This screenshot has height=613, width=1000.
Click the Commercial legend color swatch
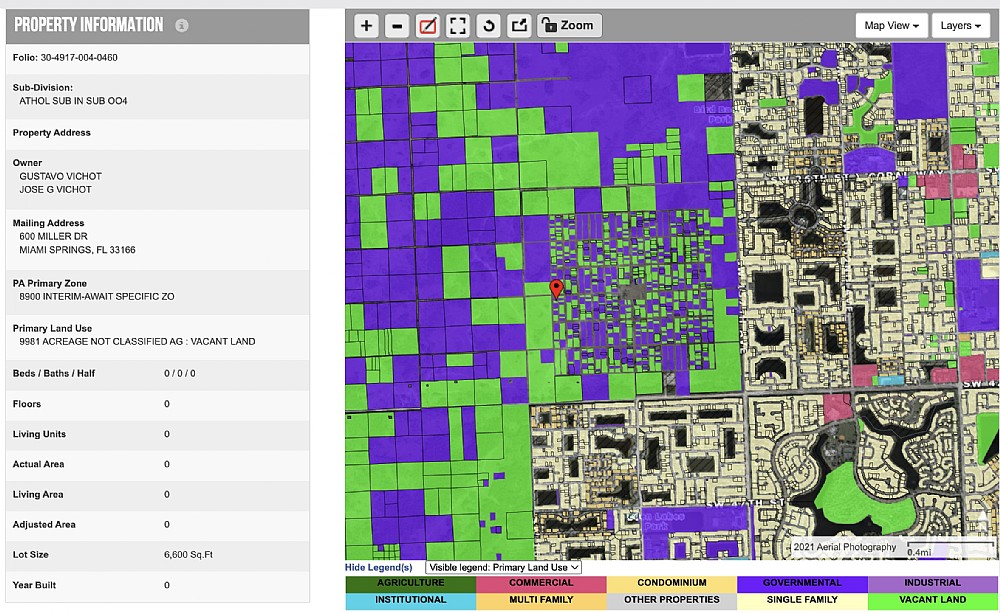(x=541, y=583)
